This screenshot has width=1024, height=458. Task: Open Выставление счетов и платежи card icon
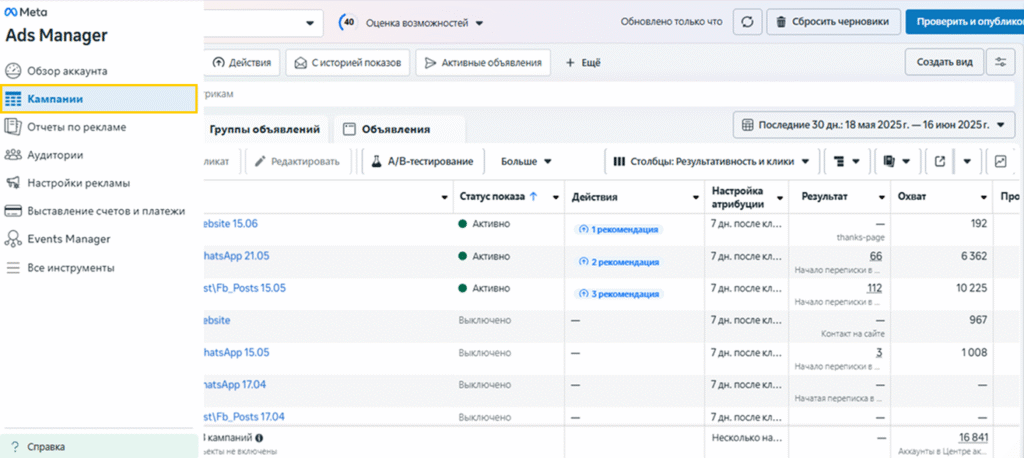pyautogui.click(x=13, y=211)
